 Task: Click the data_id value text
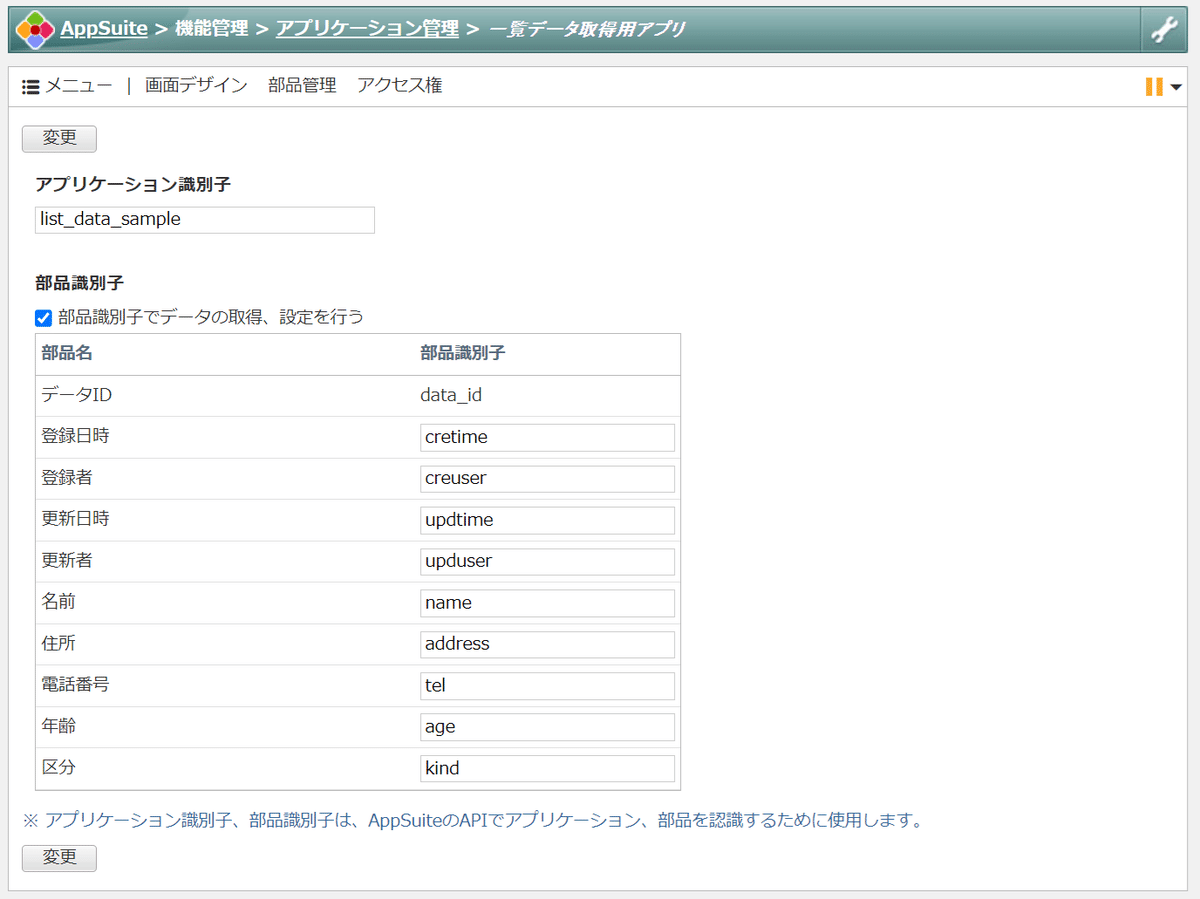point(451,395)
